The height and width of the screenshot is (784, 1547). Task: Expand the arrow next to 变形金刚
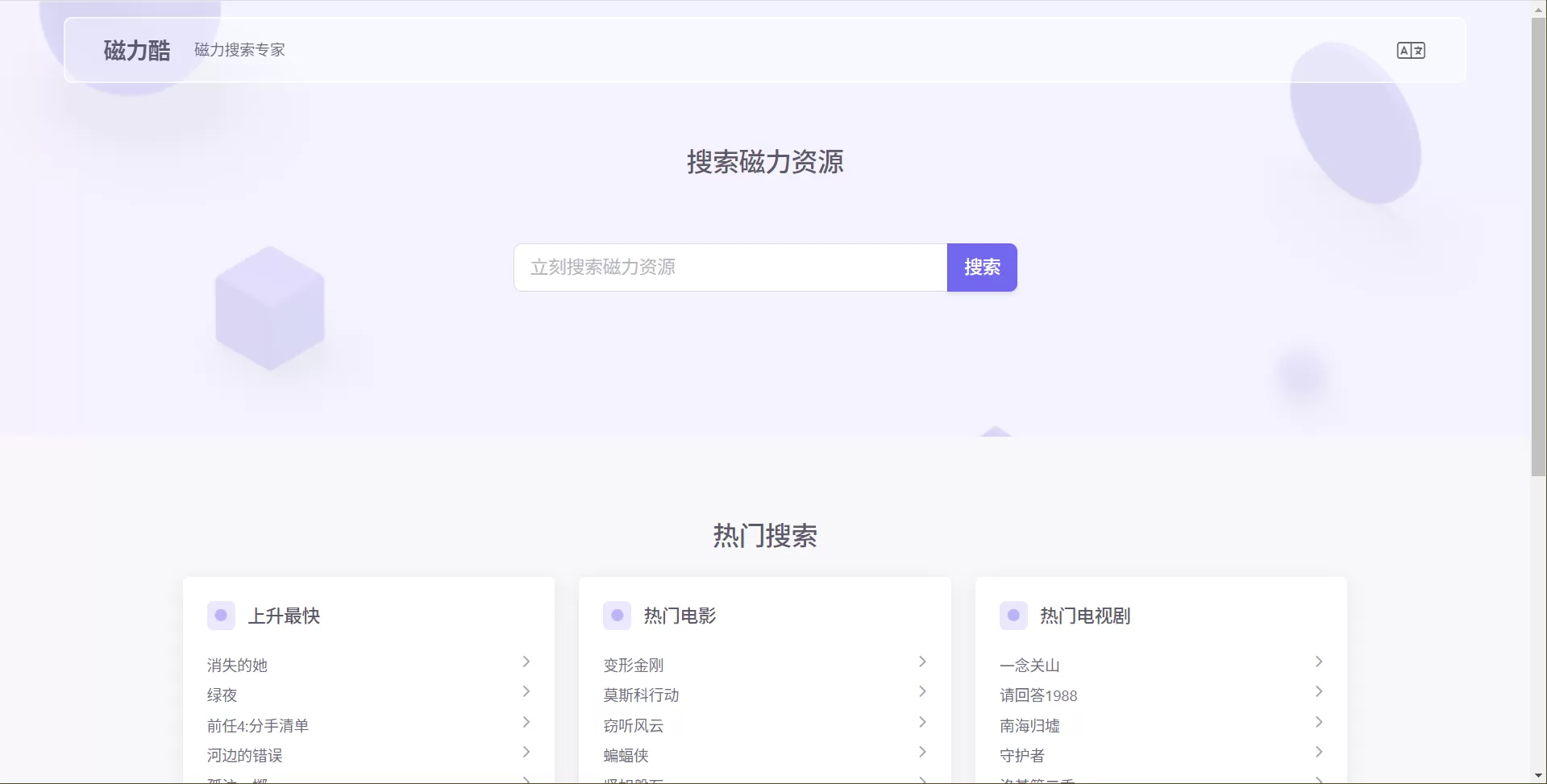922,662
